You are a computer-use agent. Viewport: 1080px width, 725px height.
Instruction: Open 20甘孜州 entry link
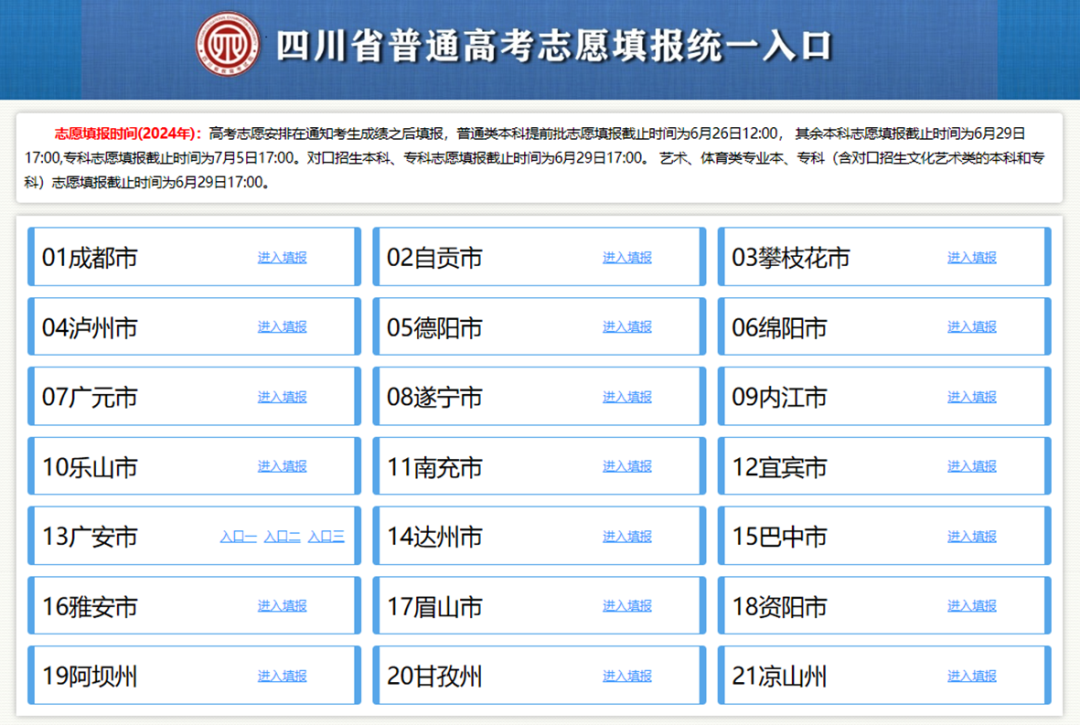[626, 675]
